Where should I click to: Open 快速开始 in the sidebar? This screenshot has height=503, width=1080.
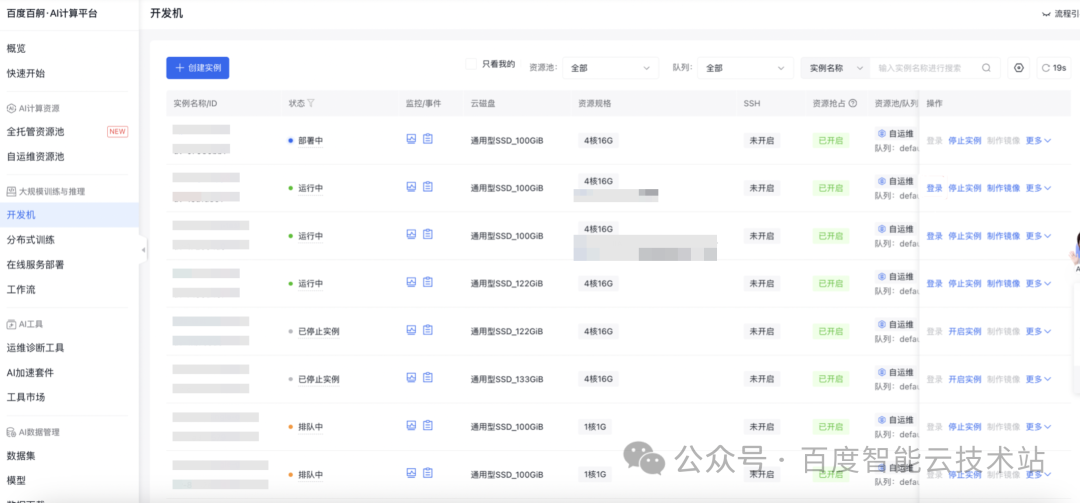[x=26, y=73]
